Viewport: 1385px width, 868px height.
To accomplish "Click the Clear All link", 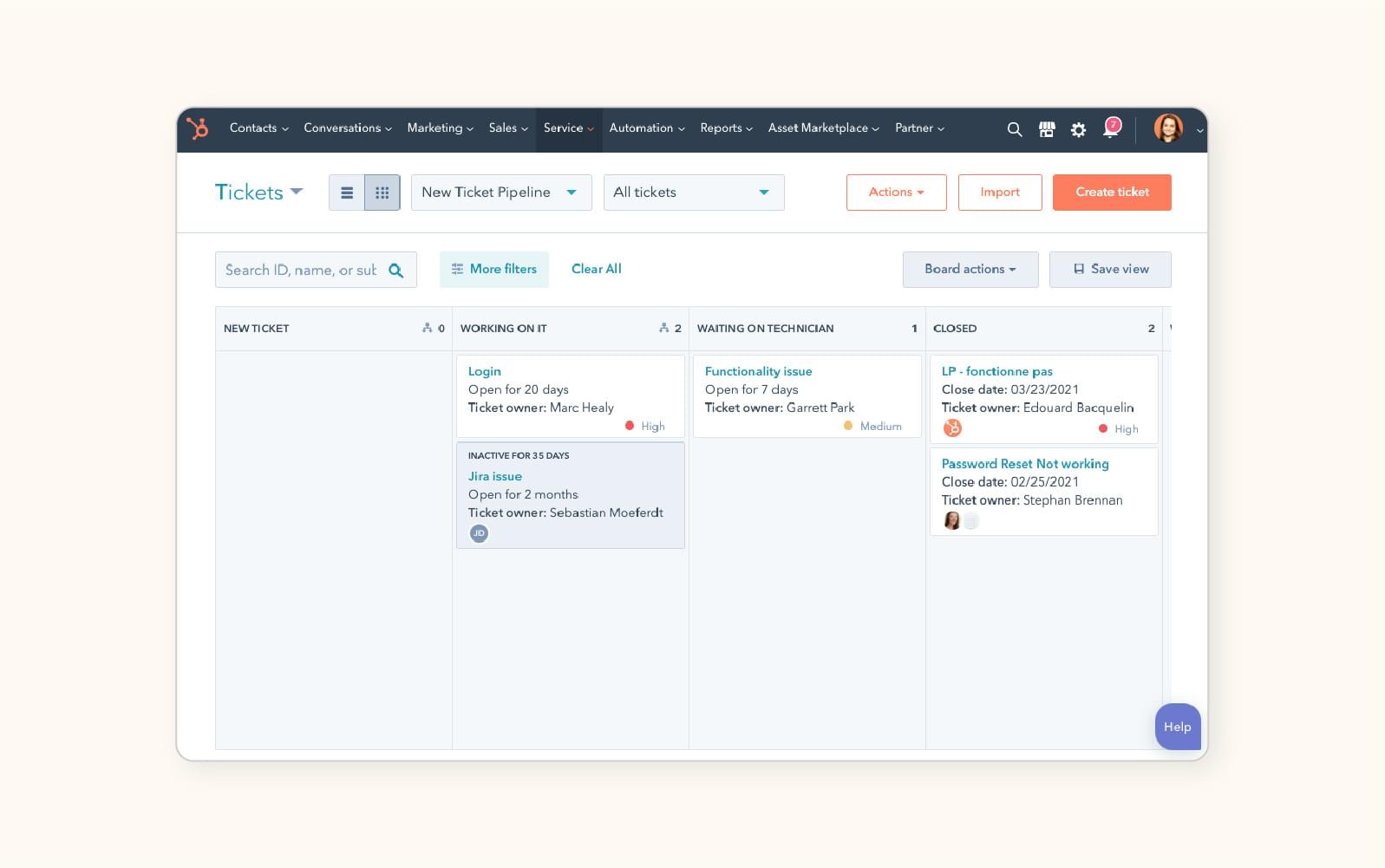I will tap(597, 269).
